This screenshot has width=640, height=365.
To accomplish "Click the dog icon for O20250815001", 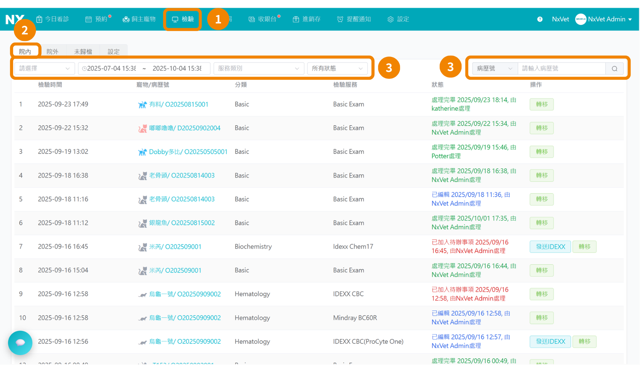I will point(142,105).
